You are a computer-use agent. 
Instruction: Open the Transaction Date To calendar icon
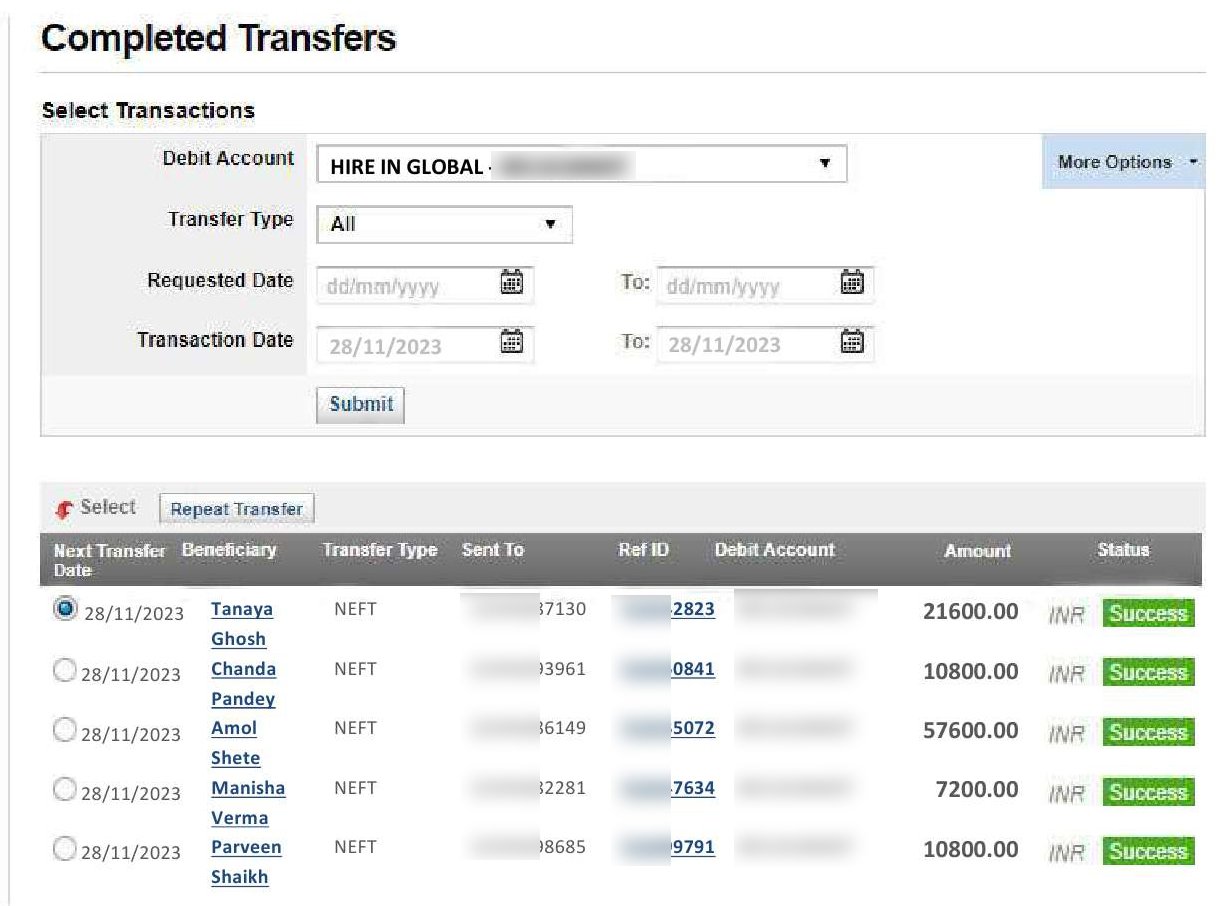[x=851, y=343]
